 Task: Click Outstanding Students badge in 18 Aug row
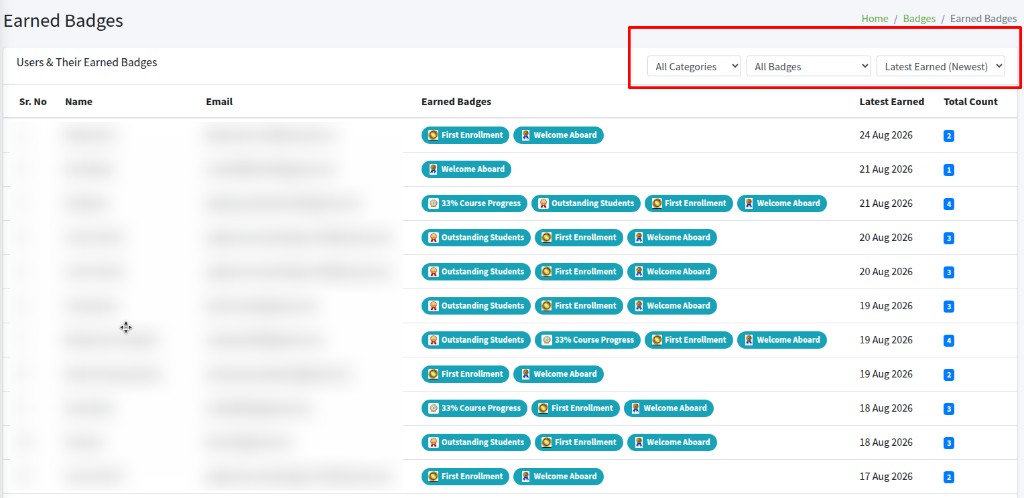(475, 442)
